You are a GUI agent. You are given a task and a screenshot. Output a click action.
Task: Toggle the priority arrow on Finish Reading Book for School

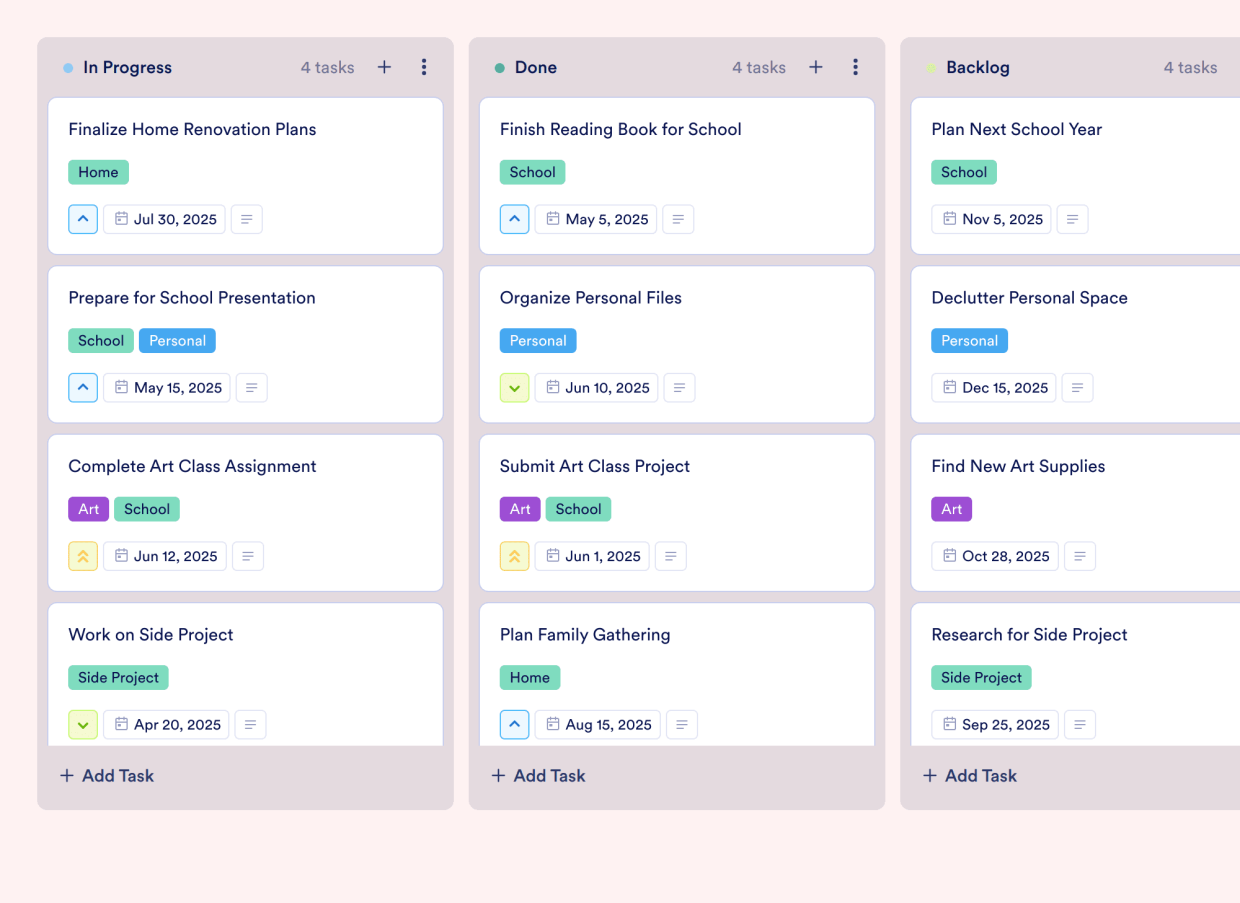click(x=514, y=219)
